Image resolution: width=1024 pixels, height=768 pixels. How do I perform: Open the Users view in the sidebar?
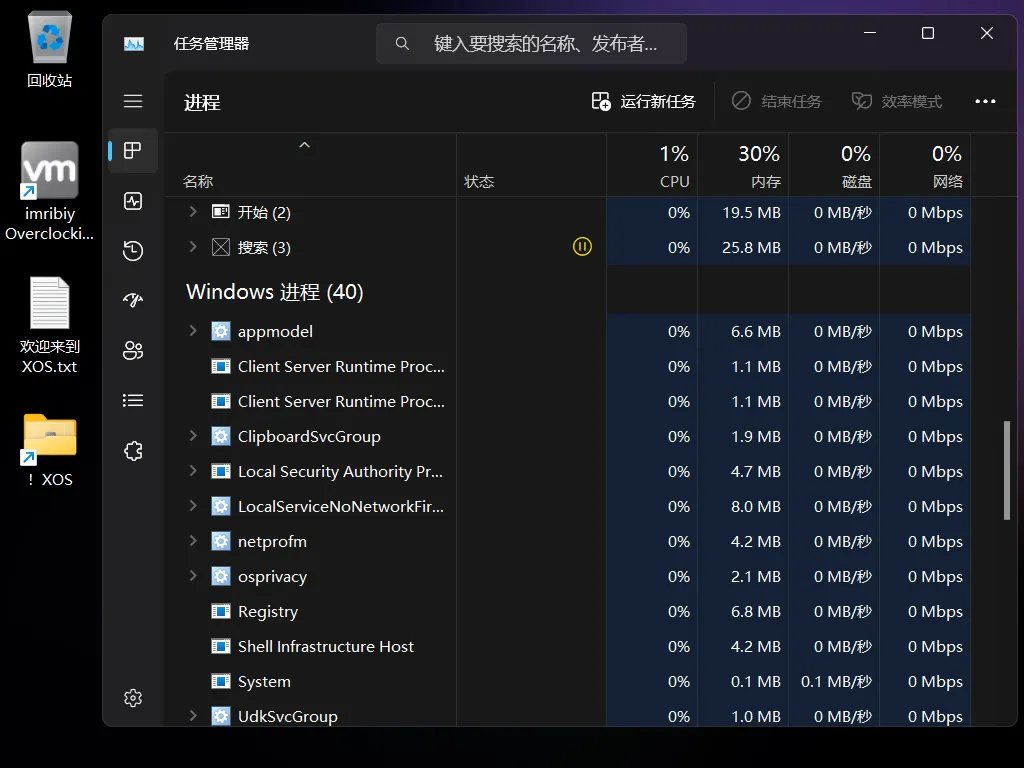coord(133,350)
